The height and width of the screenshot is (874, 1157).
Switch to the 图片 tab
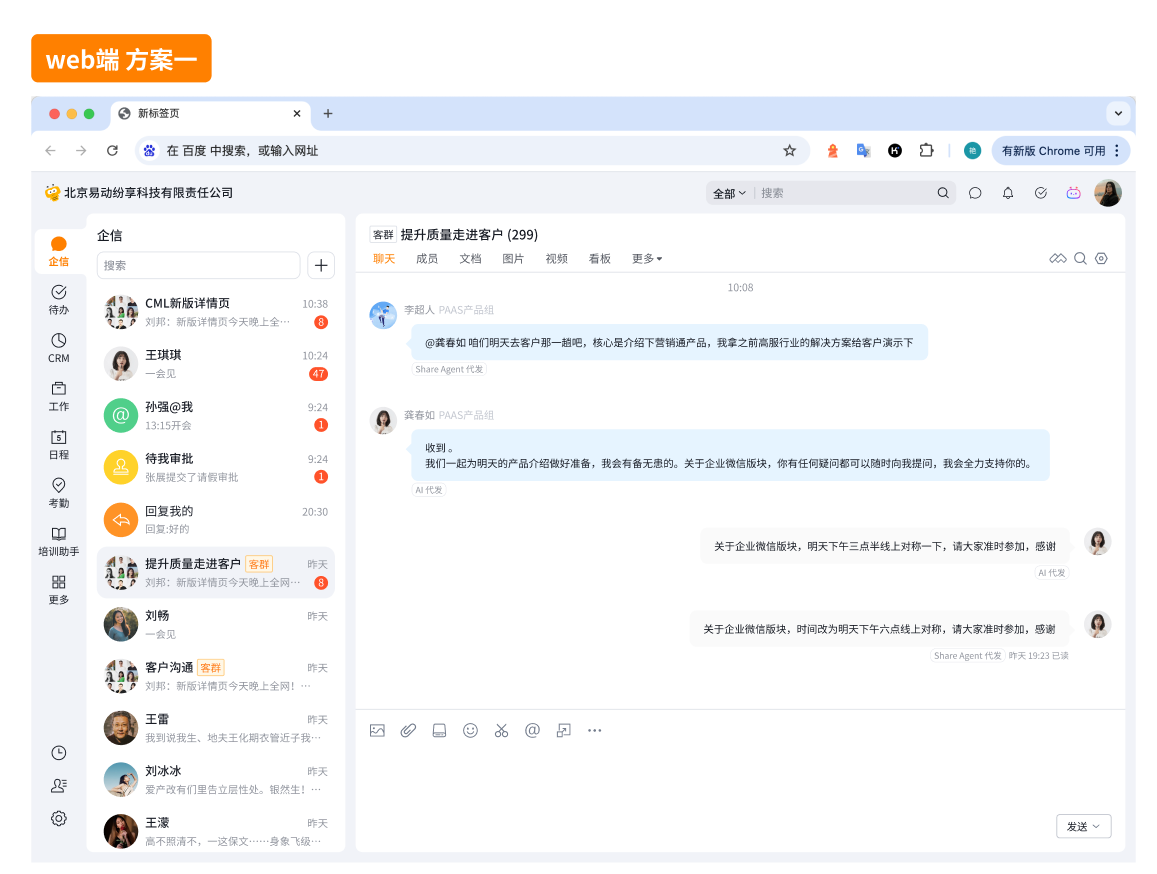[x=513, y=259]
